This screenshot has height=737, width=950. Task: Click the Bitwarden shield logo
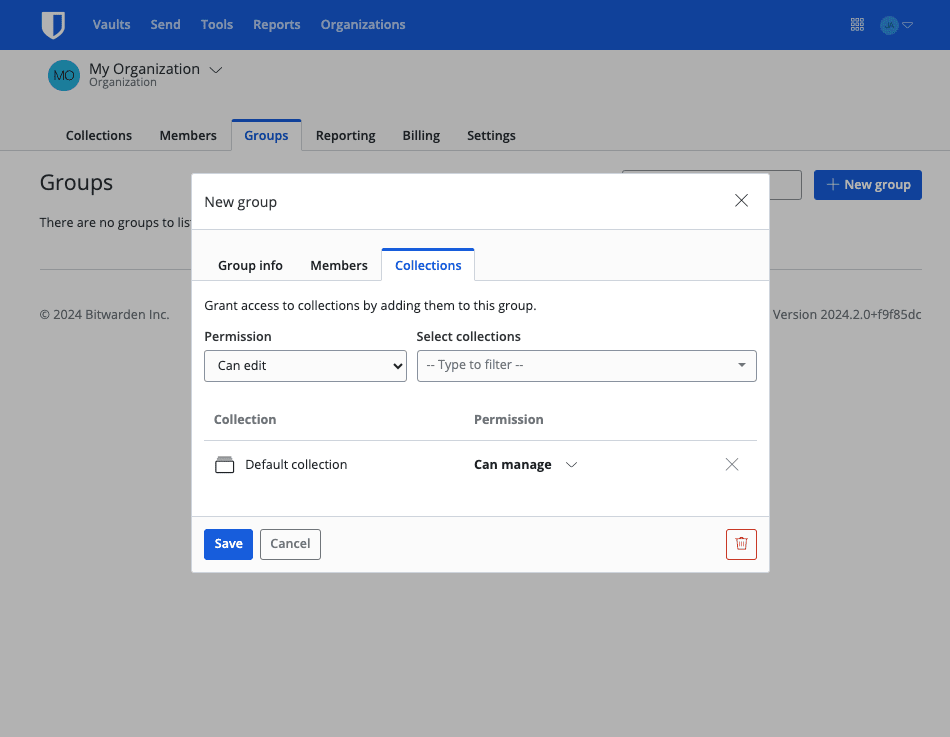click(x=53, y=24)
